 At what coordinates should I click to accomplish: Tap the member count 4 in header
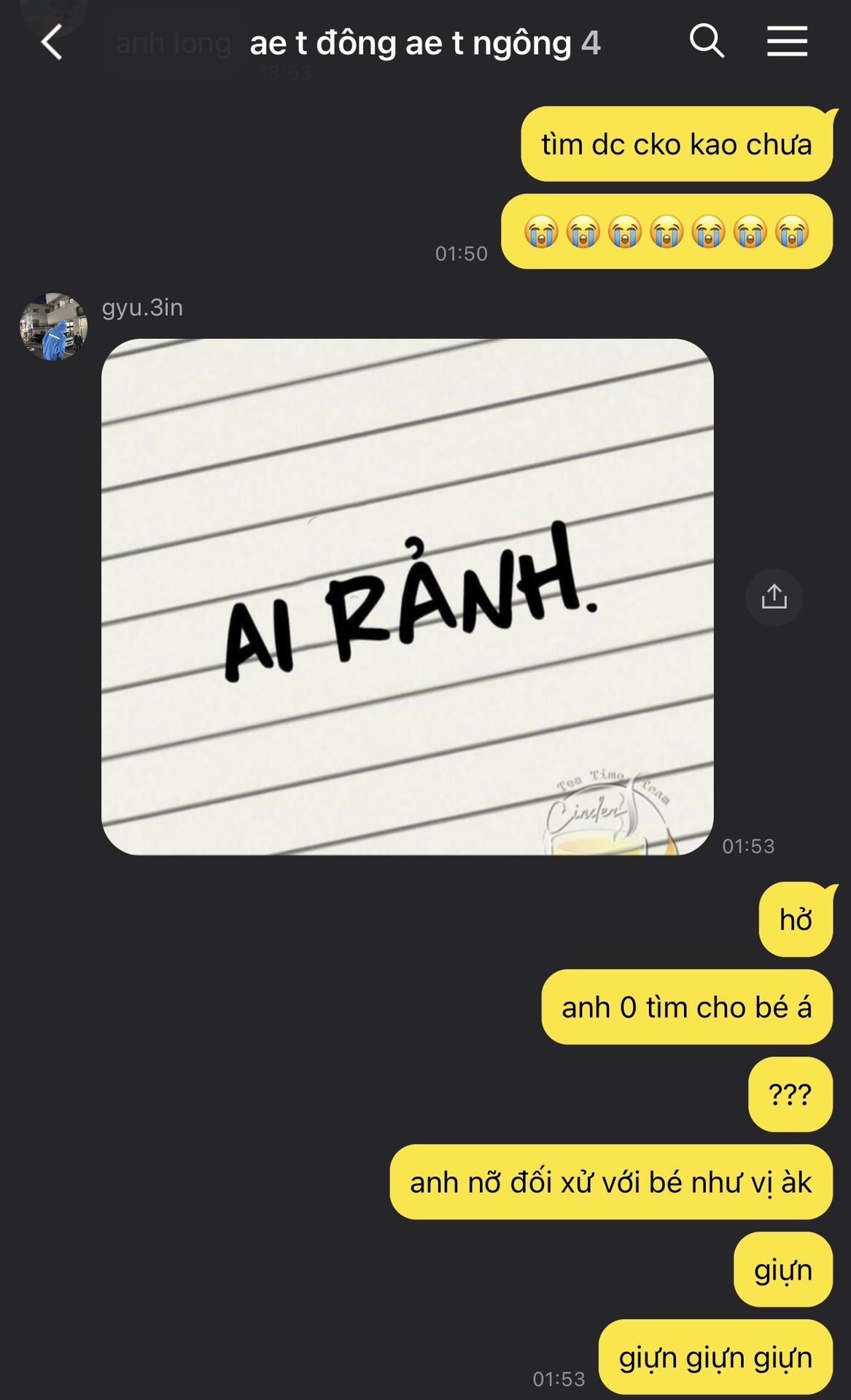click(591, 43)
